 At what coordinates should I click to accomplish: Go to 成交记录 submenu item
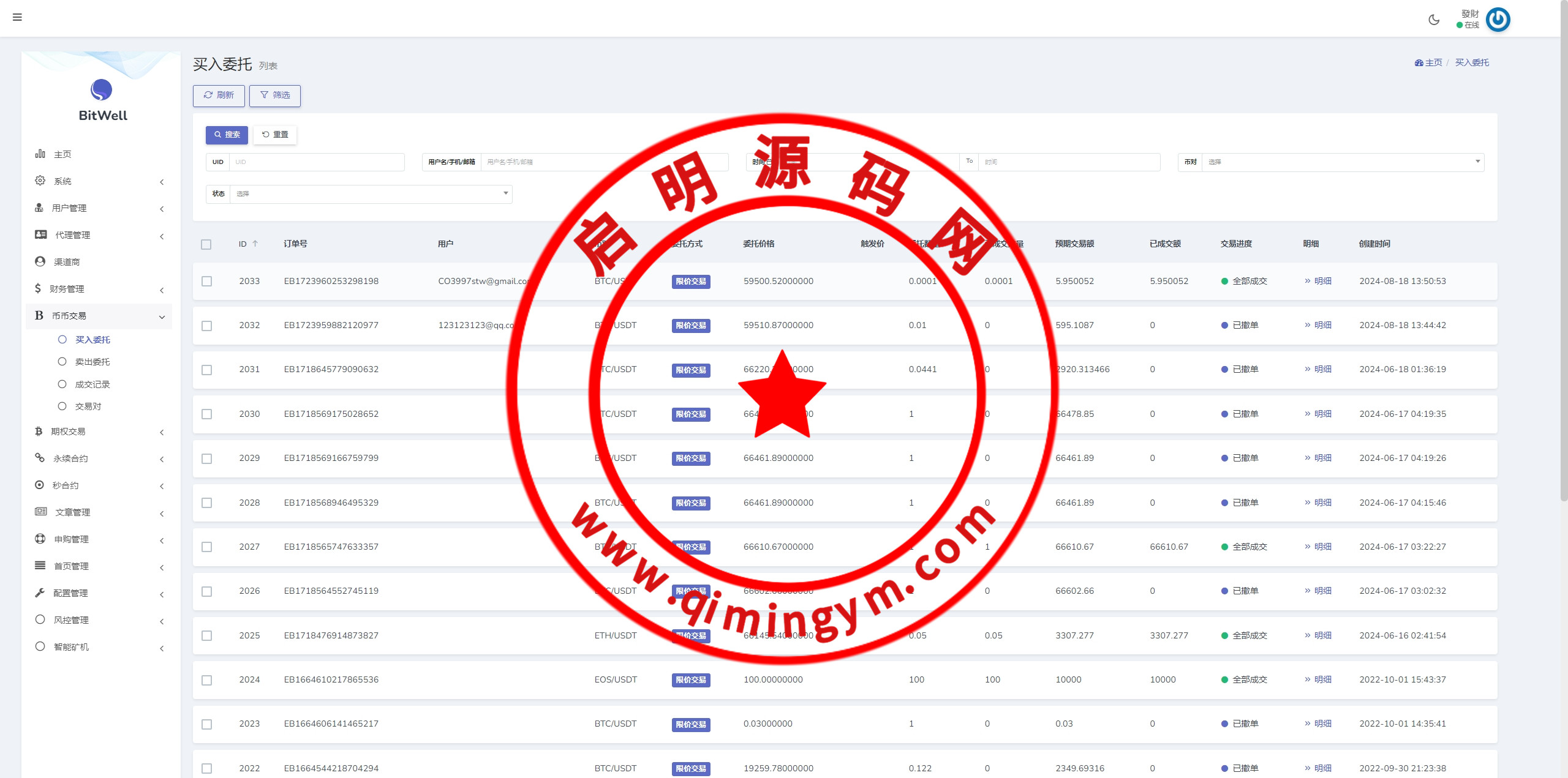[92, 384]
